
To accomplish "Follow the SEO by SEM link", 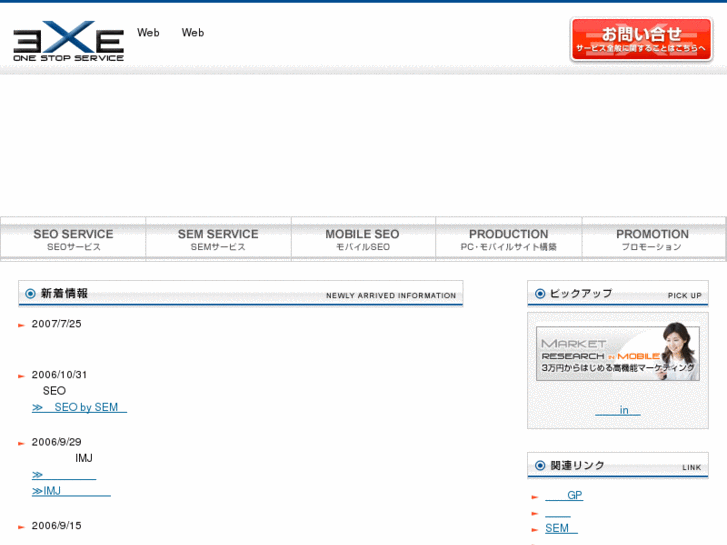I will point(79,407).
